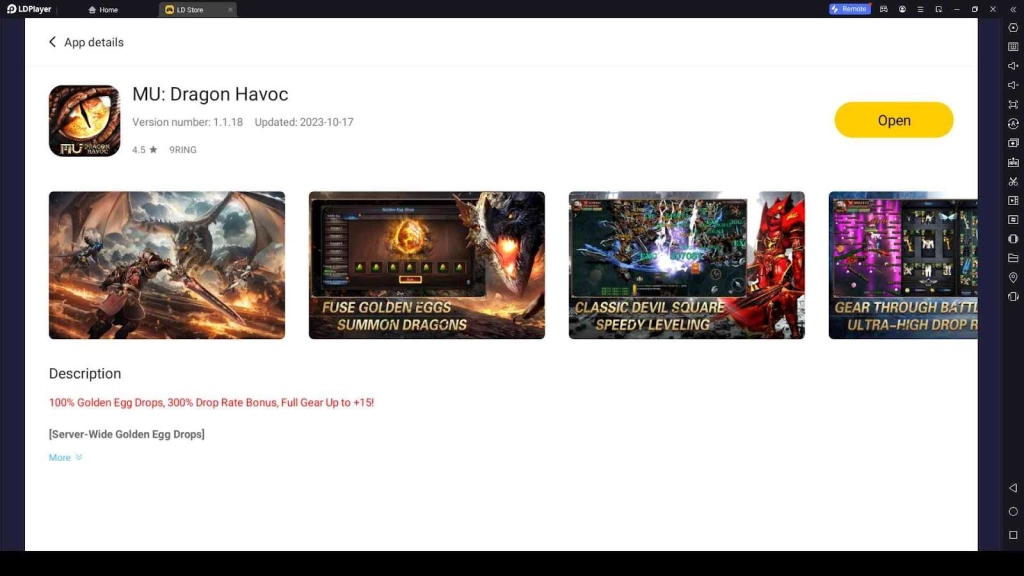Open the MU: Dragon Havoc game
The width and height of the screenshot is (1024, 576).
[x=893, y=120]
